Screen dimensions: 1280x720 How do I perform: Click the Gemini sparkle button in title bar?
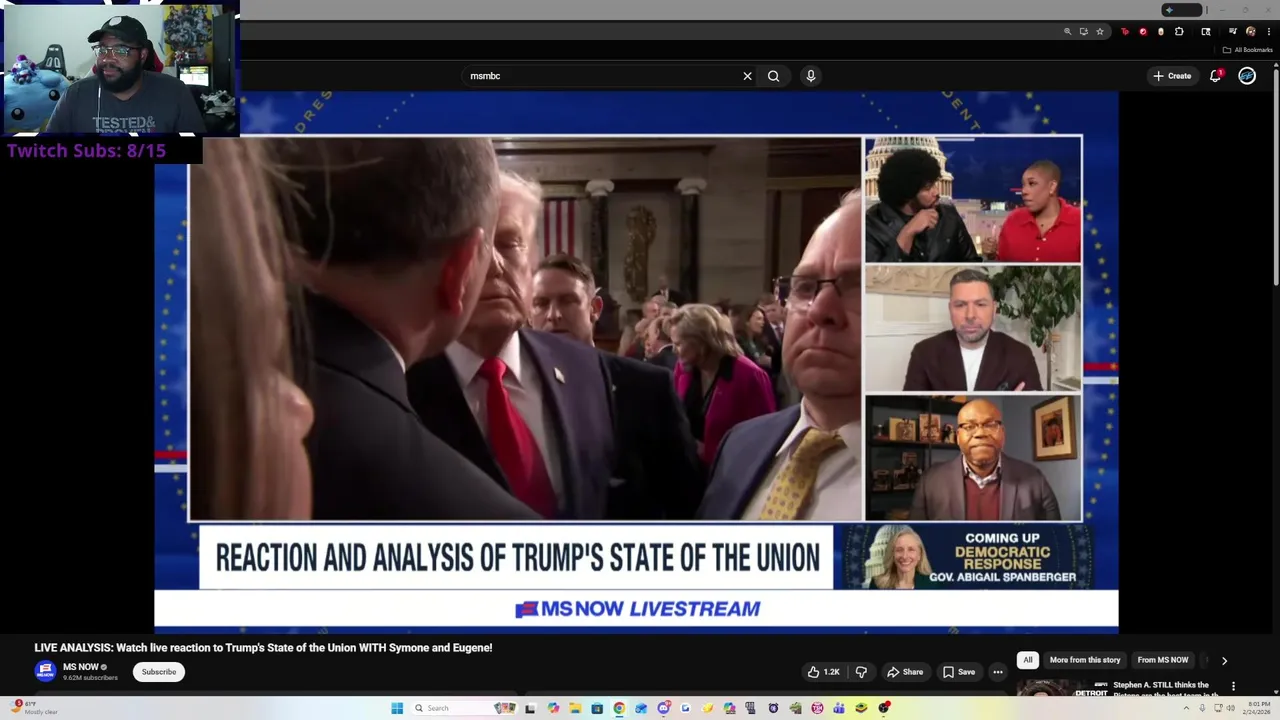pos(1182,10)
